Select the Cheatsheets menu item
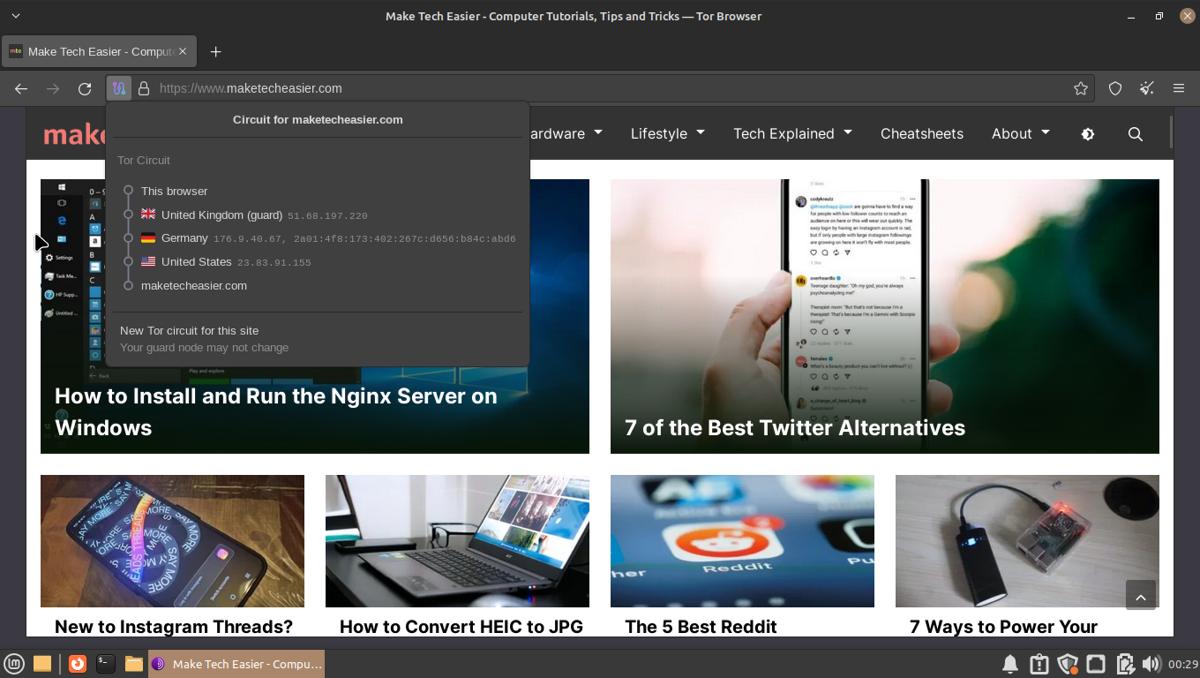This screenshot has width=1200, height=678. click(x=920, y=133)
